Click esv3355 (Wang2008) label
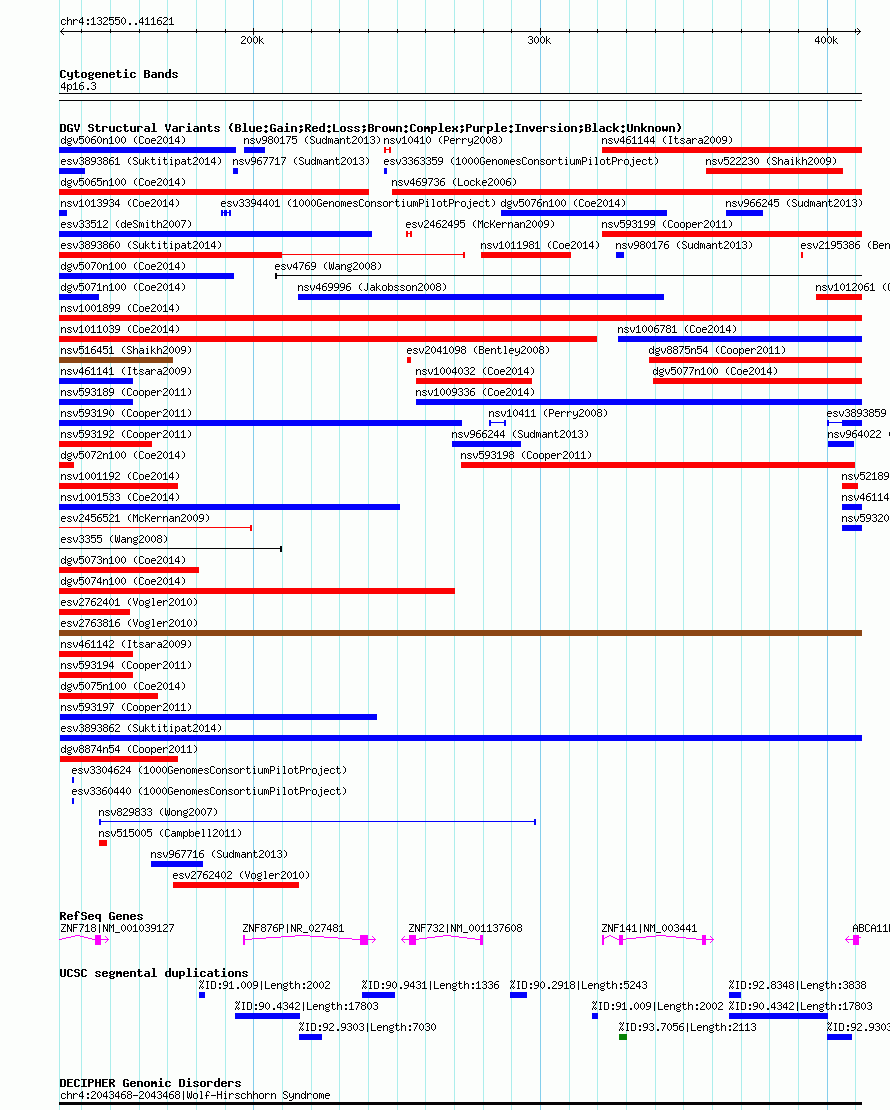890x1110 pixels. [114, 539]
